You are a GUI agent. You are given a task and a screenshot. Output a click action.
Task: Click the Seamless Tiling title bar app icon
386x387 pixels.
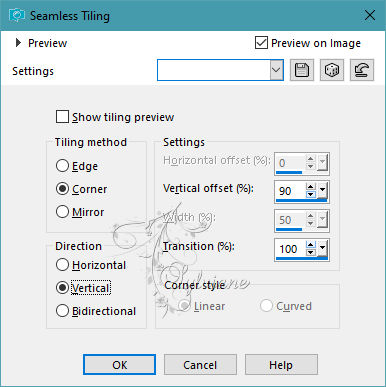point(17,15)
